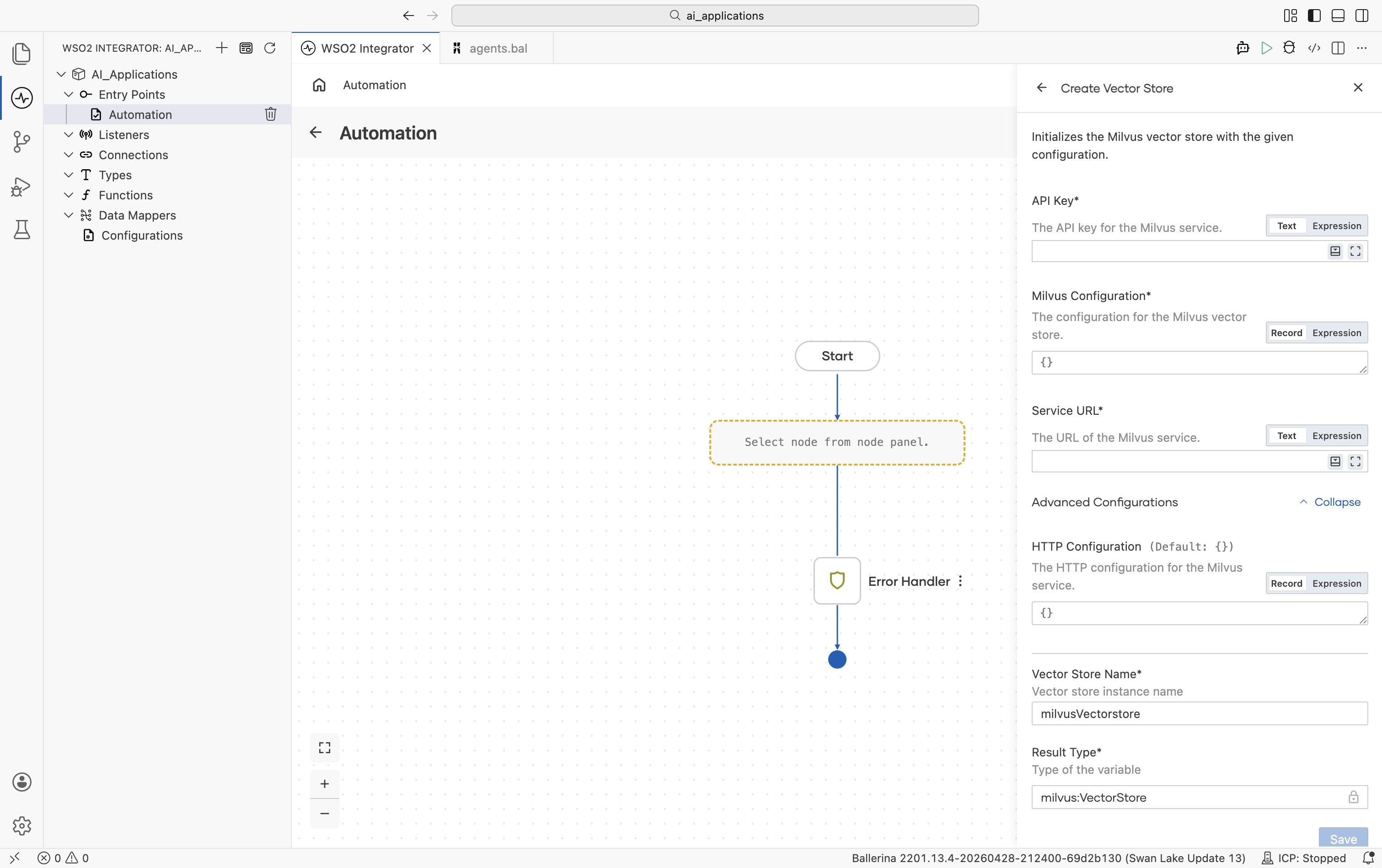1382x868 pixels.
Task: Click the Start node on canvas
Action: [837, 356]
